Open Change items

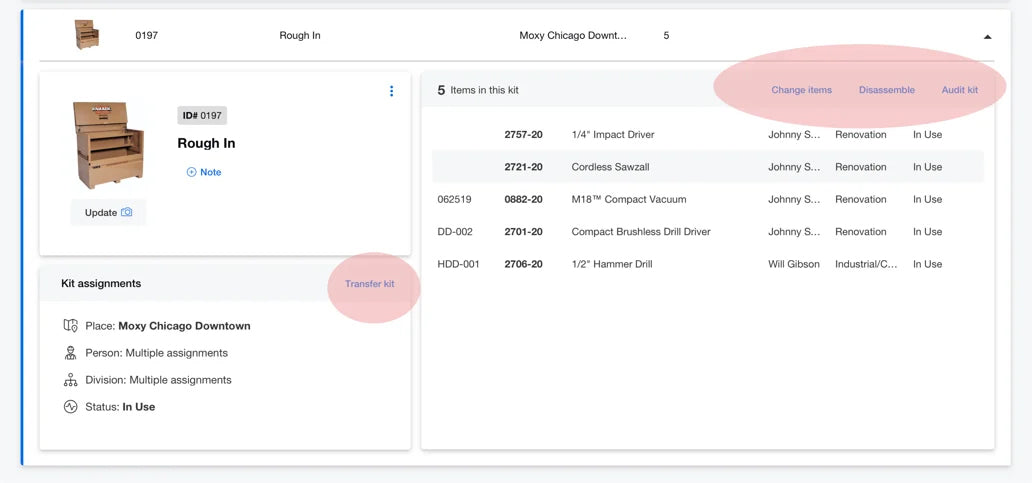pyautogui.click(x=802, y=90)
